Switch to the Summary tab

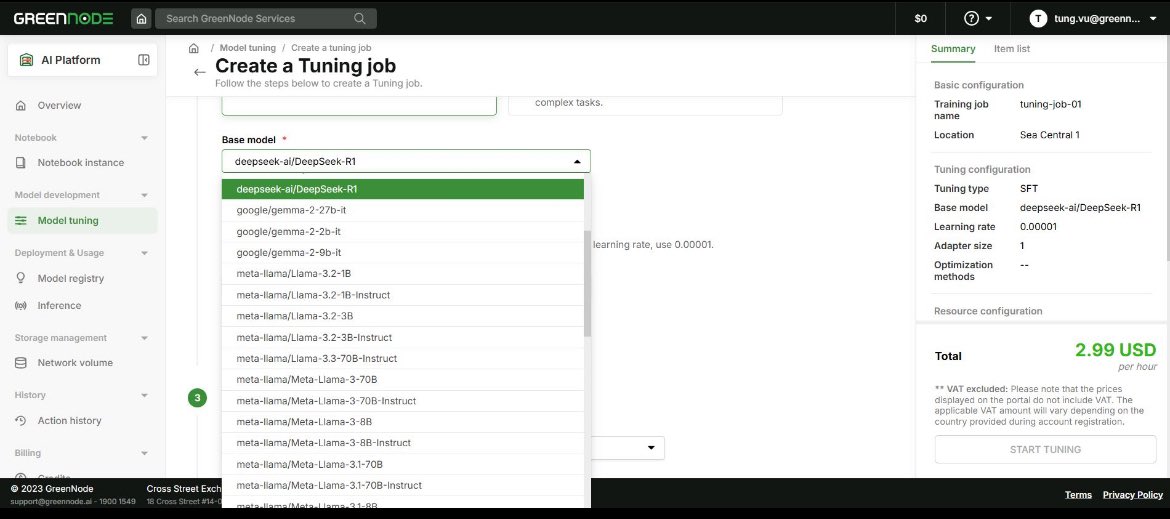tap(953, 48)
